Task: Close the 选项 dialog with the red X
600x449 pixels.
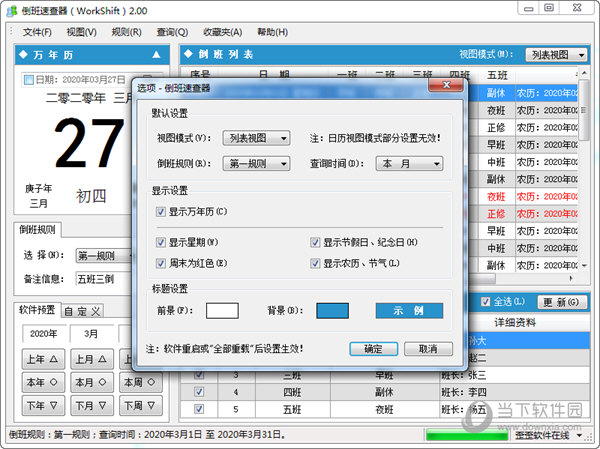Action: point(446,85)
